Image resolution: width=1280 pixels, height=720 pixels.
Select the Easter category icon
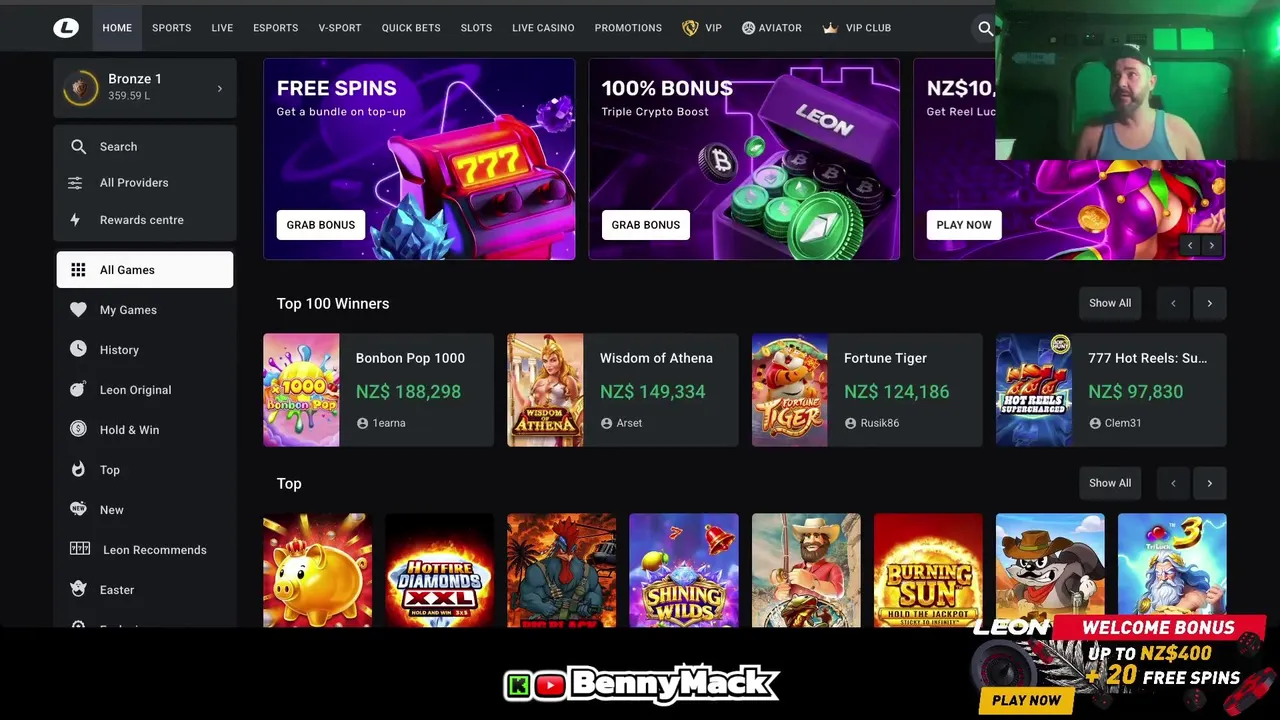pyautogui.click(x=78, y=590)
